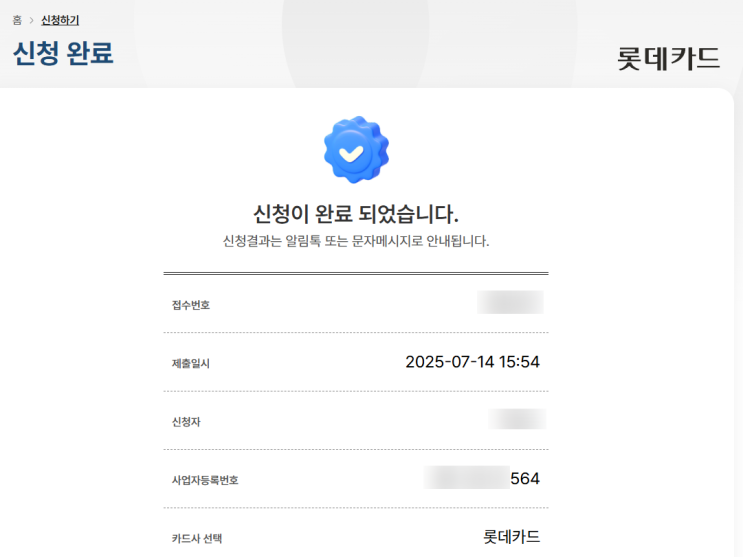Select the 롯데카드 value in card company row
Viewport: 743px width, 557px height.
511,537
